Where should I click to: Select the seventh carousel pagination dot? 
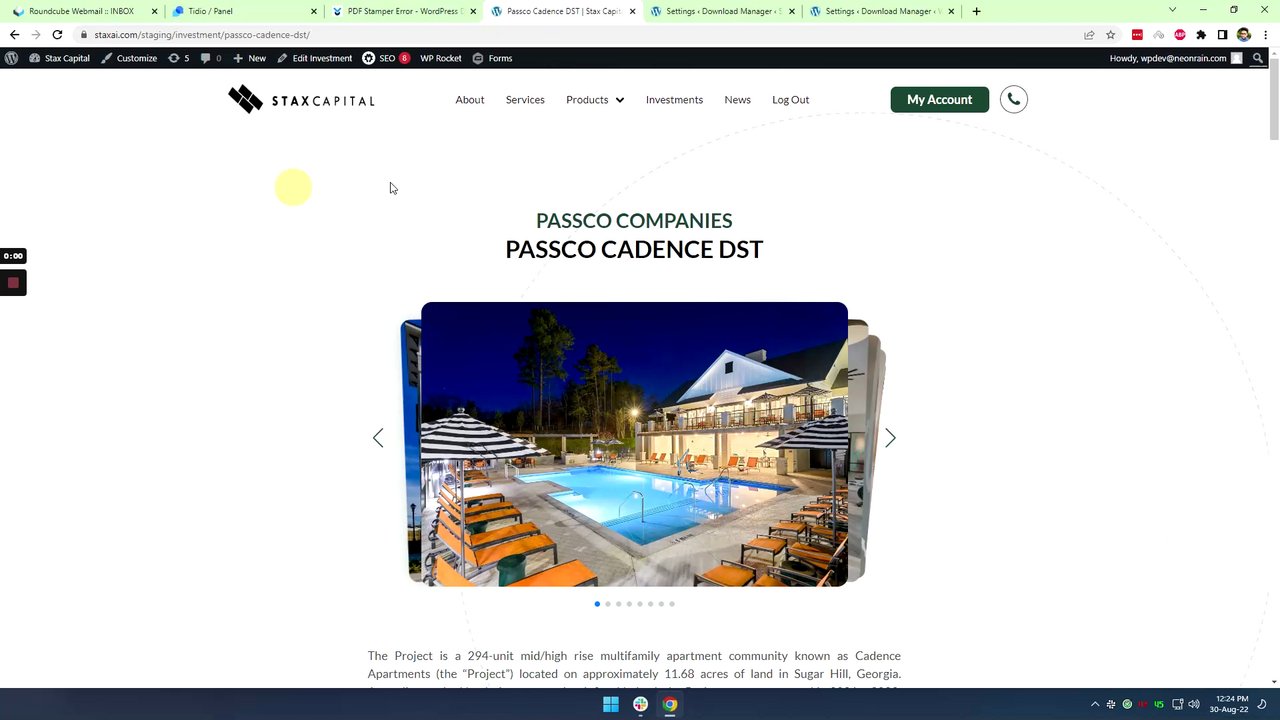[661, 604]
